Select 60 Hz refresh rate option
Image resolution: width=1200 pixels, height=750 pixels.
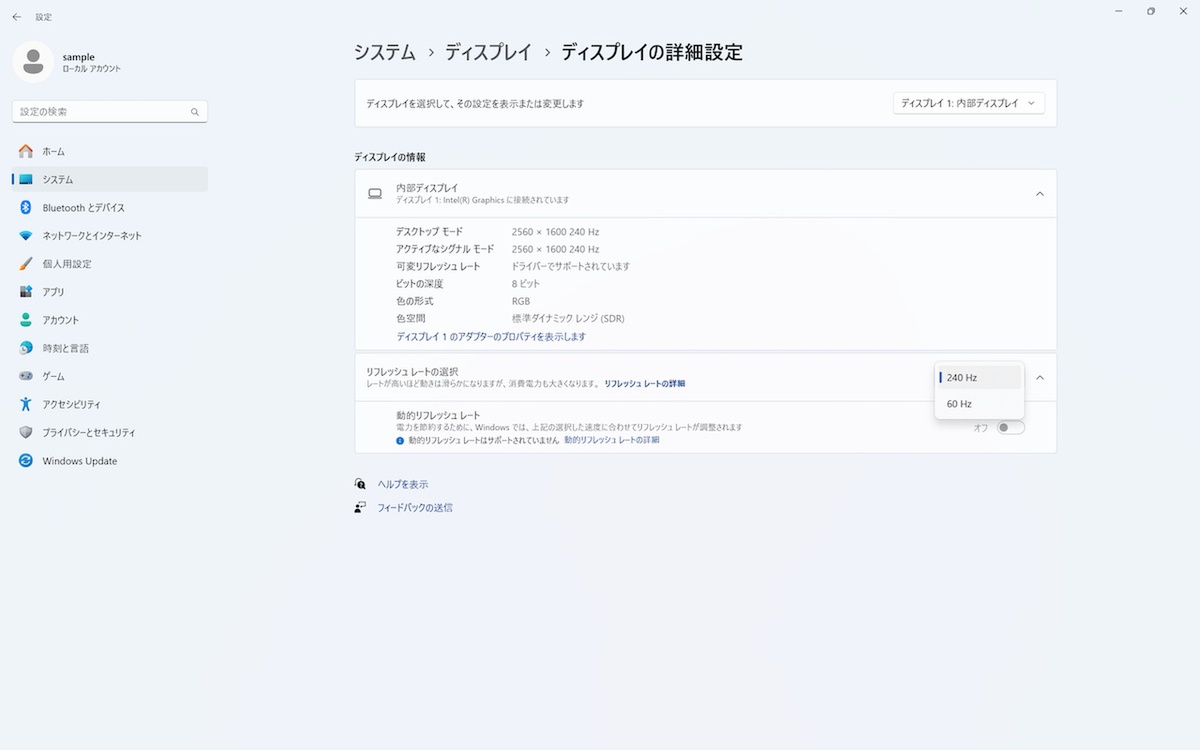979,404
